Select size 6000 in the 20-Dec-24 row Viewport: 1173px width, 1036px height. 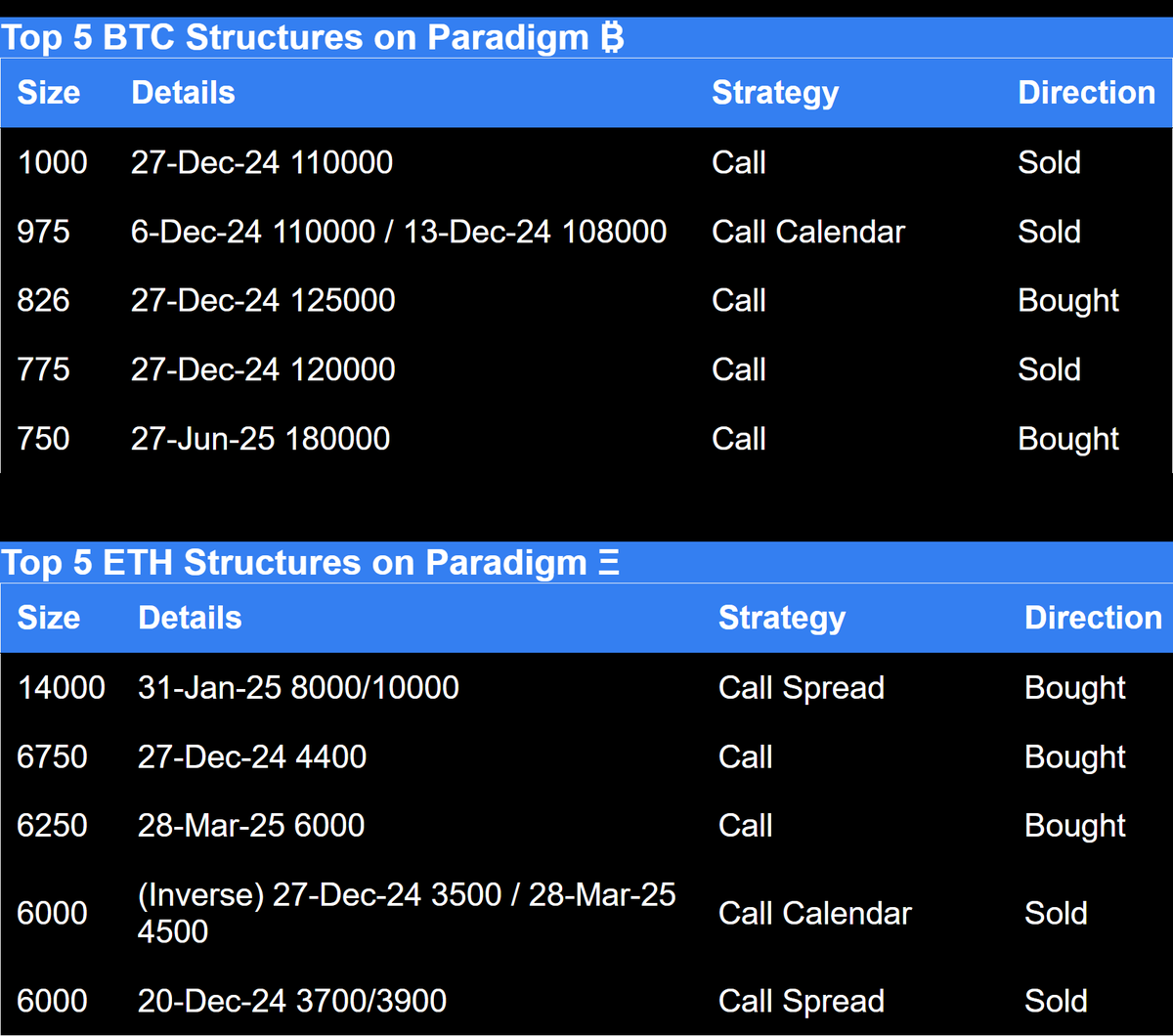pyautogui.click(x=53, y=1001)
